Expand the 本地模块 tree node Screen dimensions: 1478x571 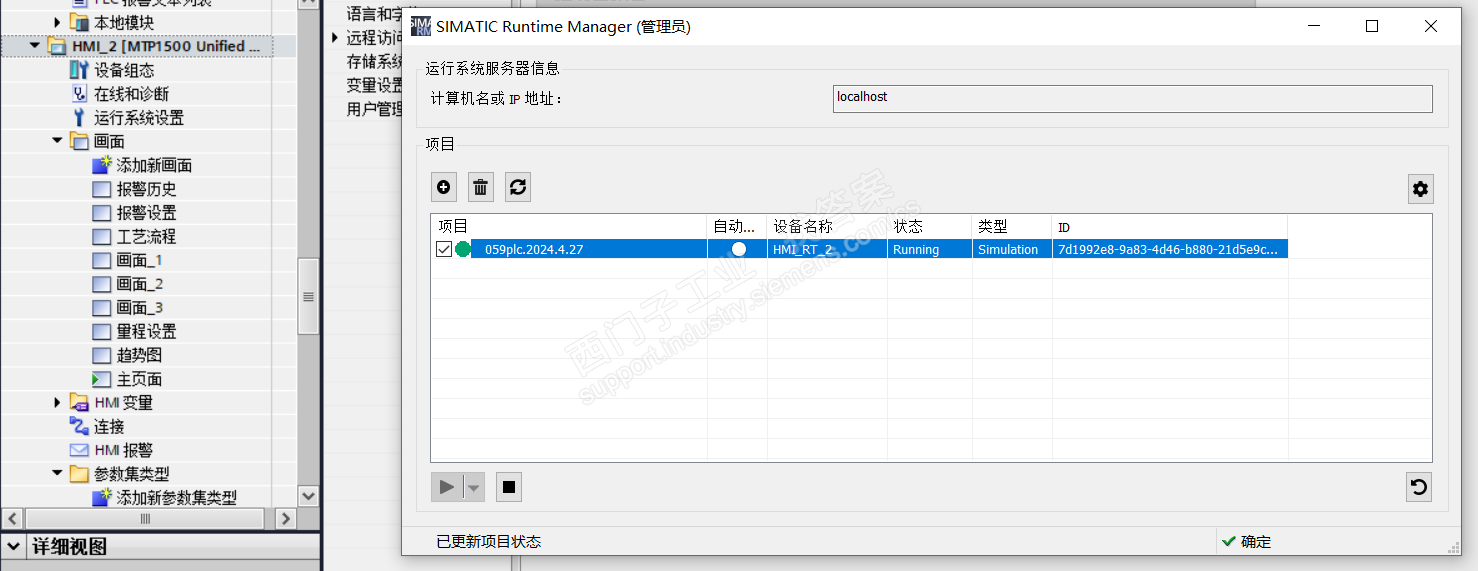click(x=57, y=22)
